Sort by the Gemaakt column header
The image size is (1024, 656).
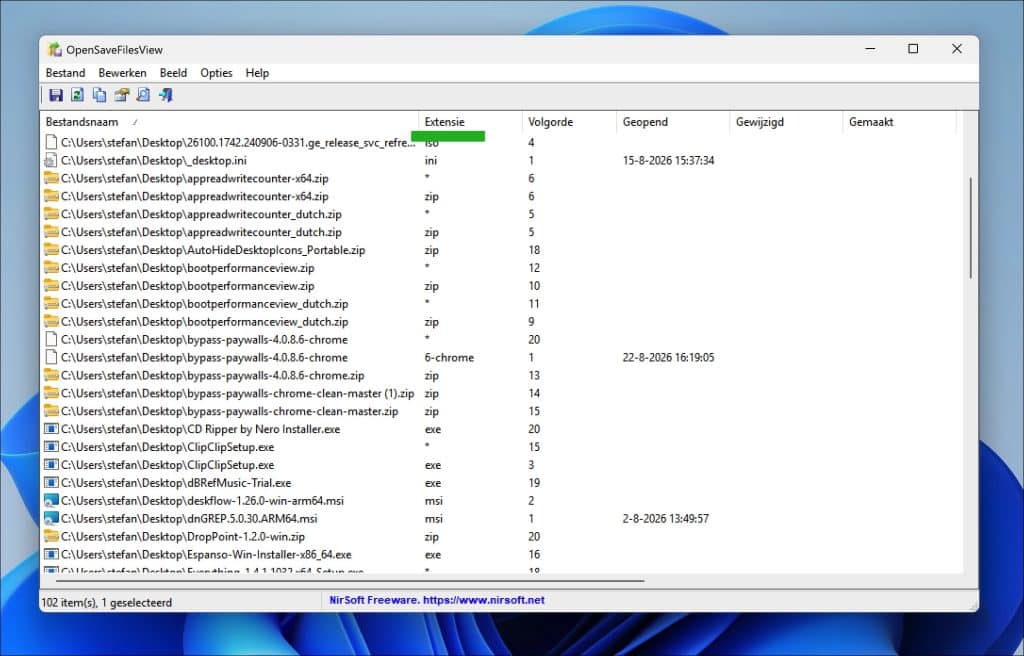click(x=899, y=122)
